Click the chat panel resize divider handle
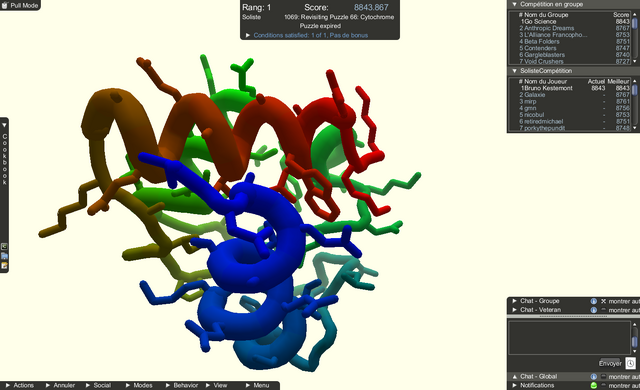Image resolution: width=640 pixels, height=390 pixels. point(573,317)
